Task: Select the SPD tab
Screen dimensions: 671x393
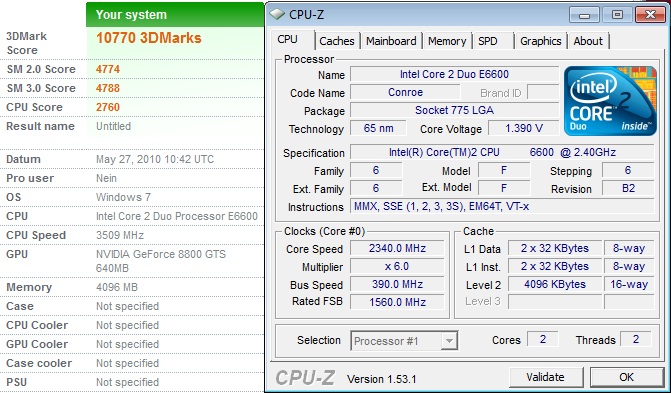Action: tap(488, 41)
